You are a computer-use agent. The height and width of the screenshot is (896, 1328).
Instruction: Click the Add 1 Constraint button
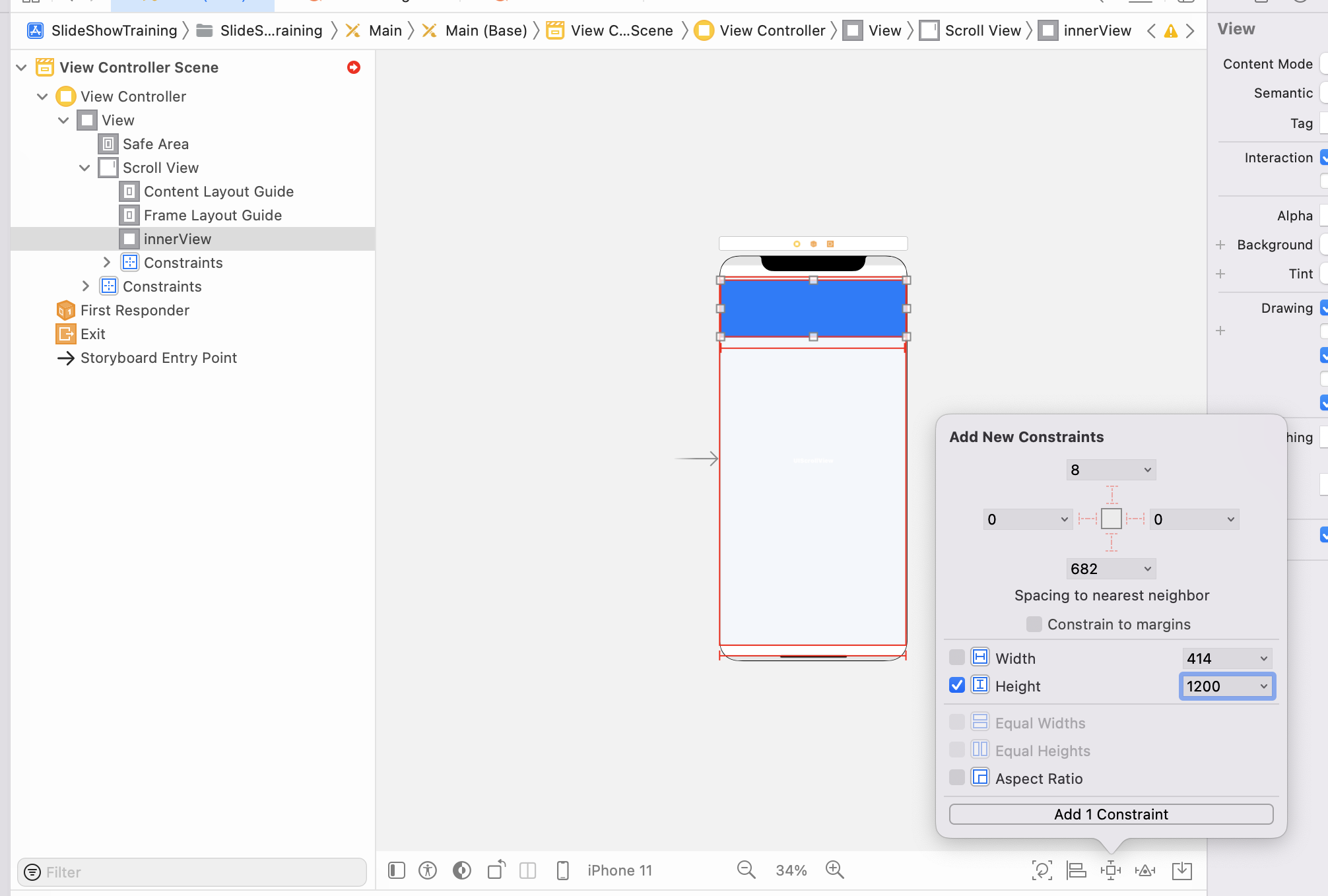[1111, 814]
